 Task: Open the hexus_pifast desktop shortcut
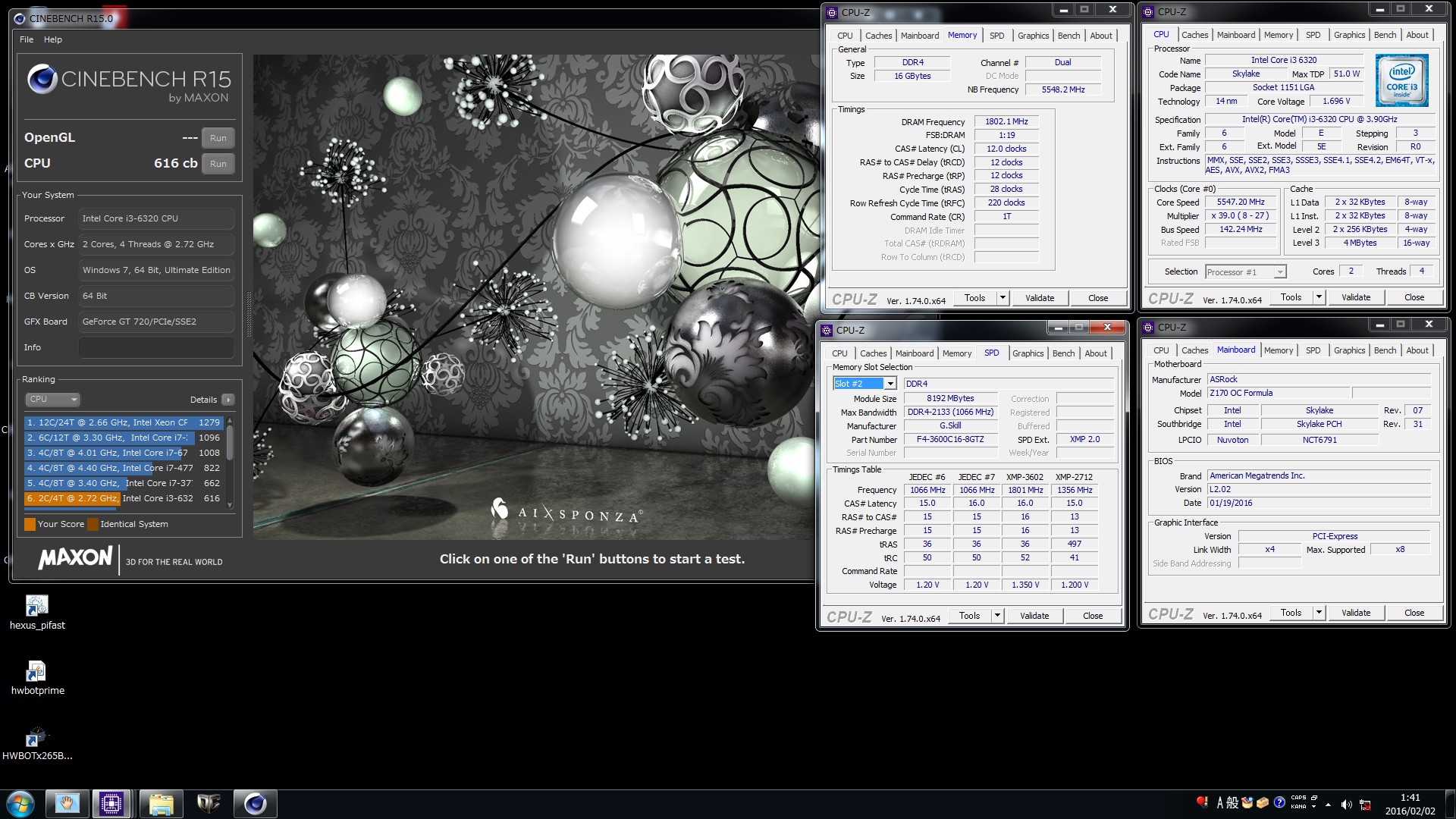[x=37, y=613]
